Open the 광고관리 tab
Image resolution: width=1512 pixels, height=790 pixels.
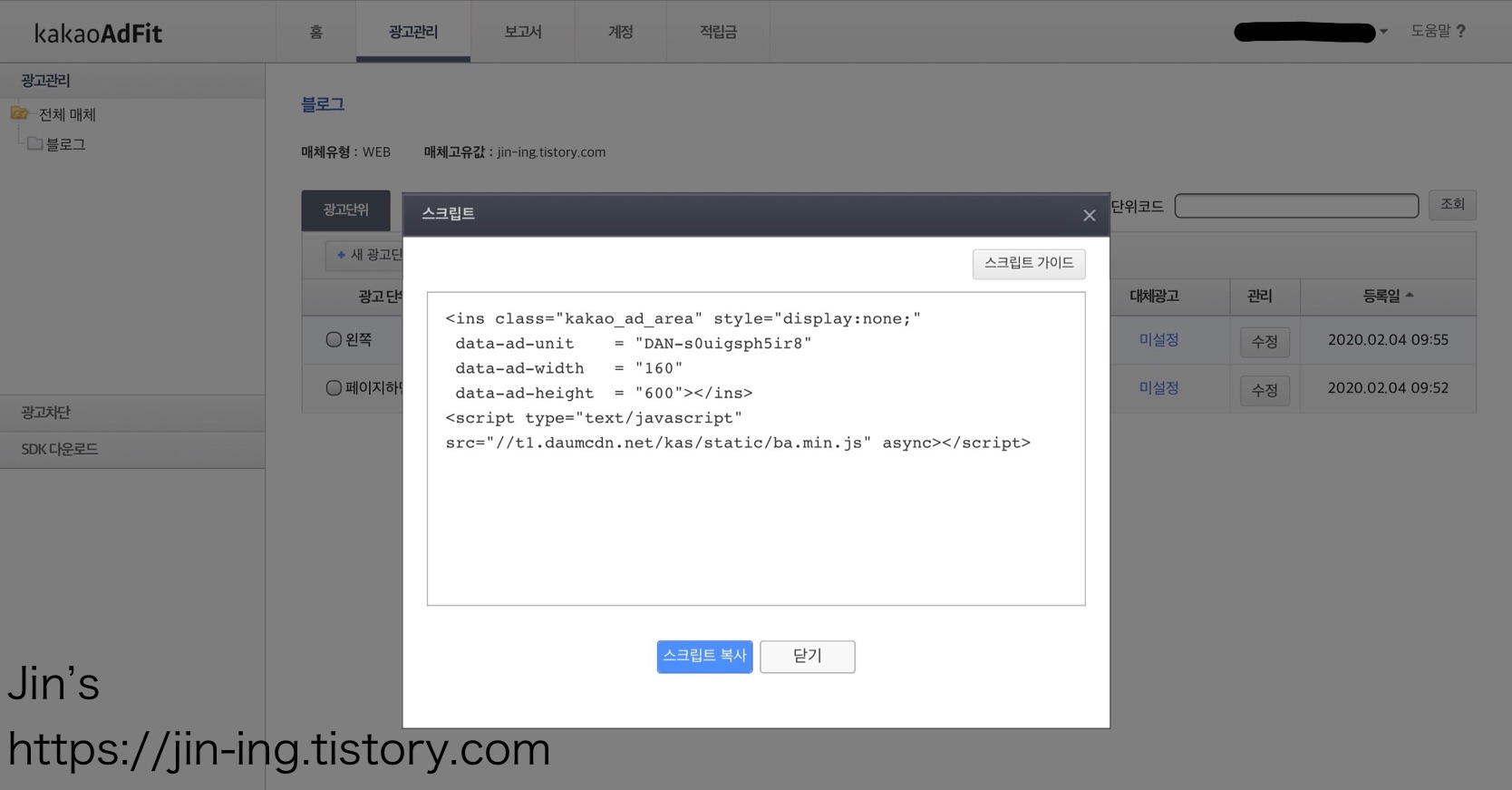click(x=413, y=32)
